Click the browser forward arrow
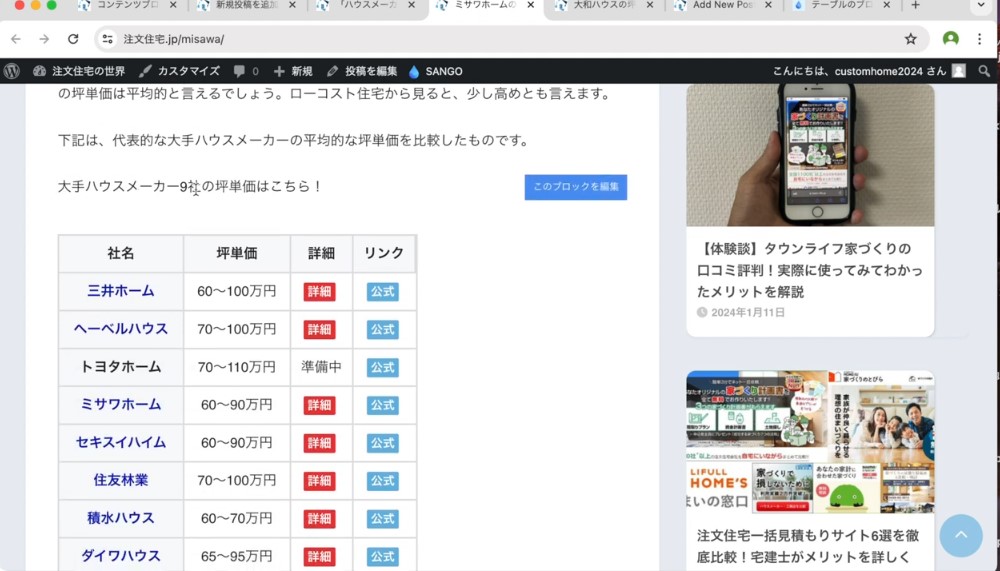The image size is (1000, 571). tap(44, 39)
